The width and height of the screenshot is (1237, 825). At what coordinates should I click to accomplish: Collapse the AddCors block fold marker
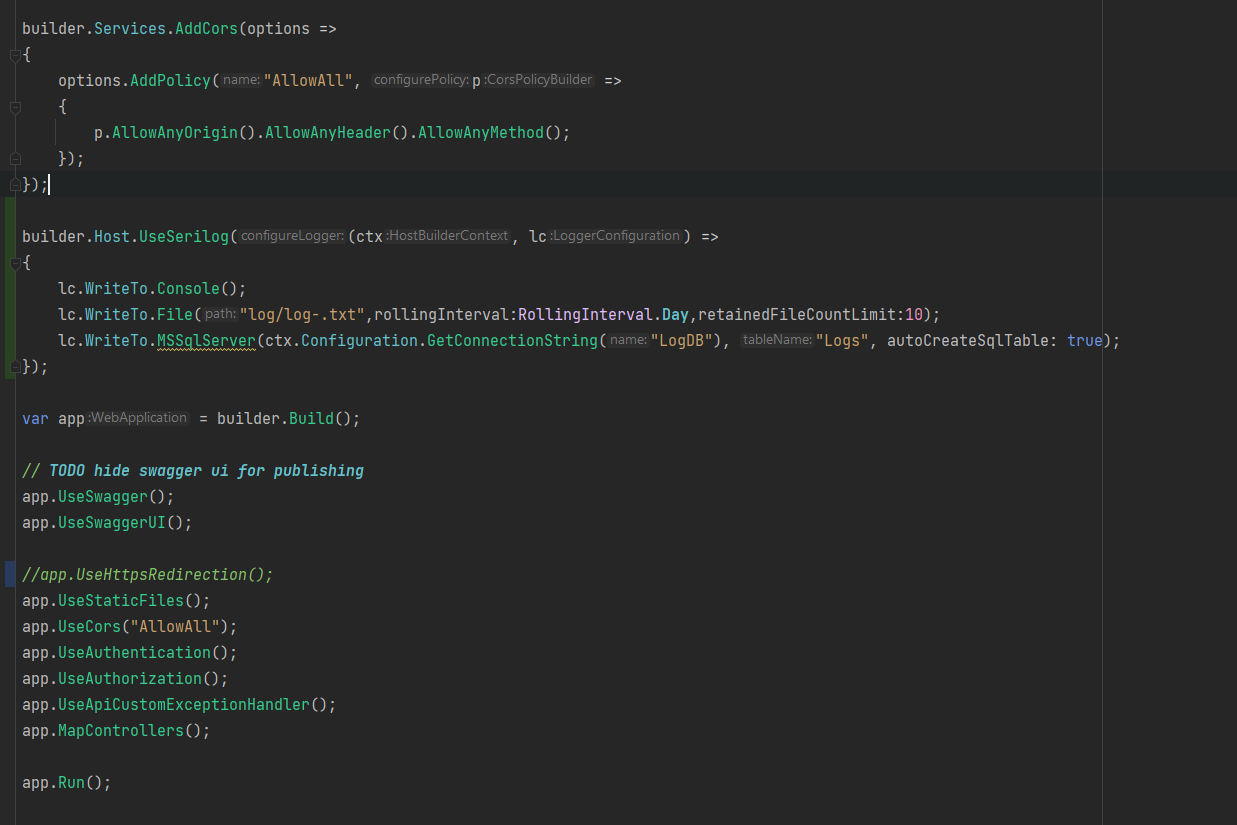point(15,55)
